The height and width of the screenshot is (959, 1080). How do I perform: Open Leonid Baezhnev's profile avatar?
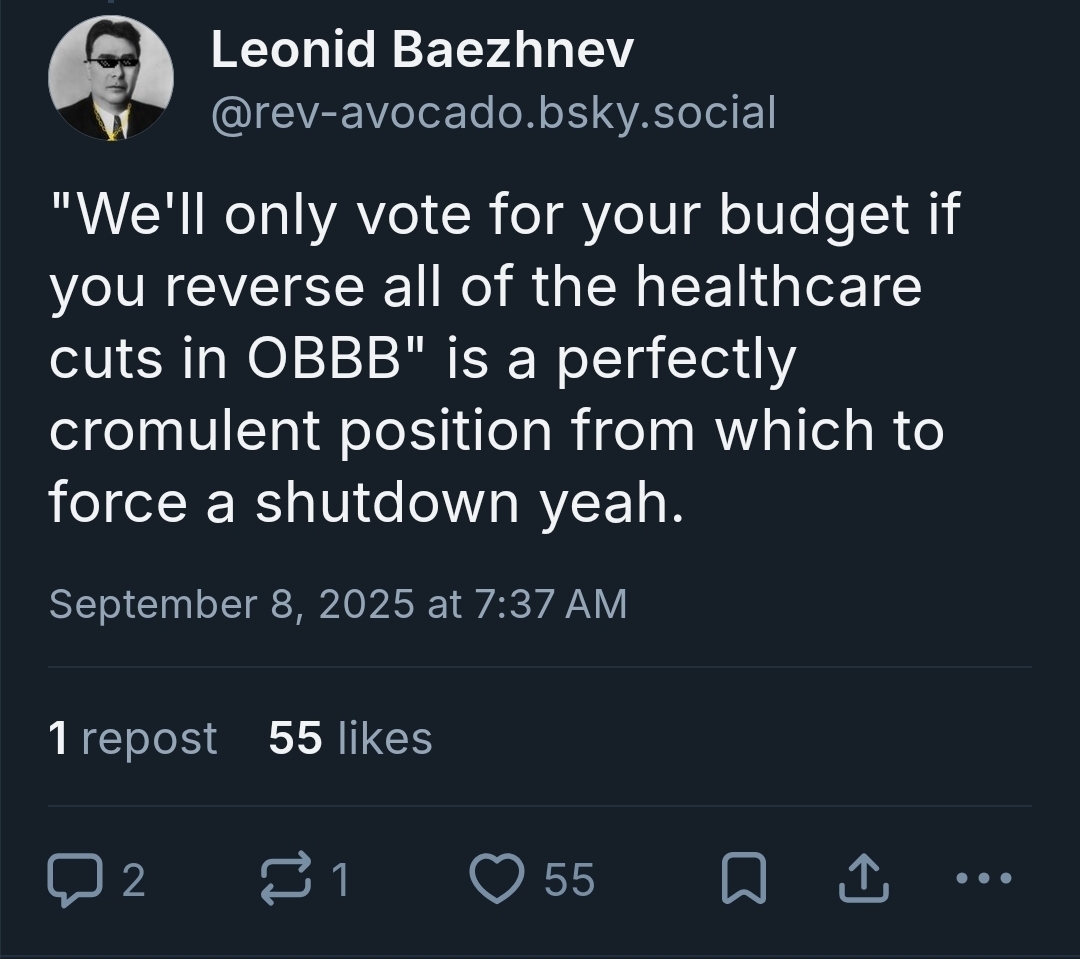pos(111,78)
